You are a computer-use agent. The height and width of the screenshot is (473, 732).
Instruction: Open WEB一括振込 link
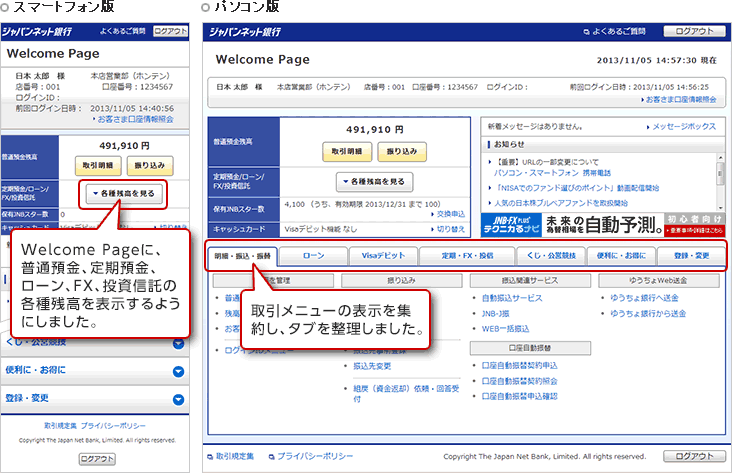pyautogui.click(x=506, y=329)
